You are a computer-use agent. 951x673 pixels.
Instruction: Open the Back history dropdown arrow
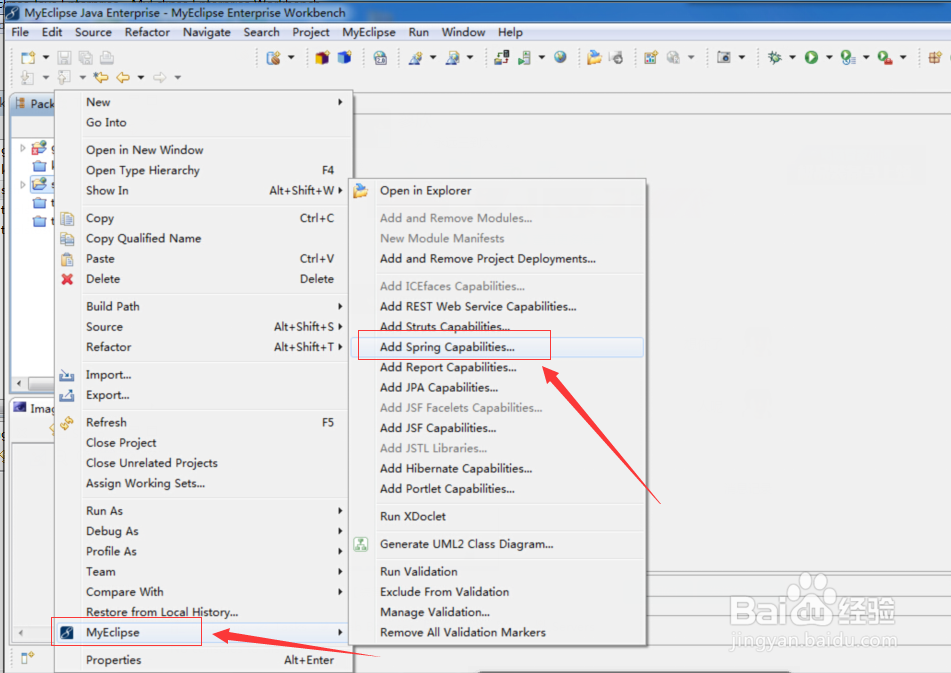(141, 77)
